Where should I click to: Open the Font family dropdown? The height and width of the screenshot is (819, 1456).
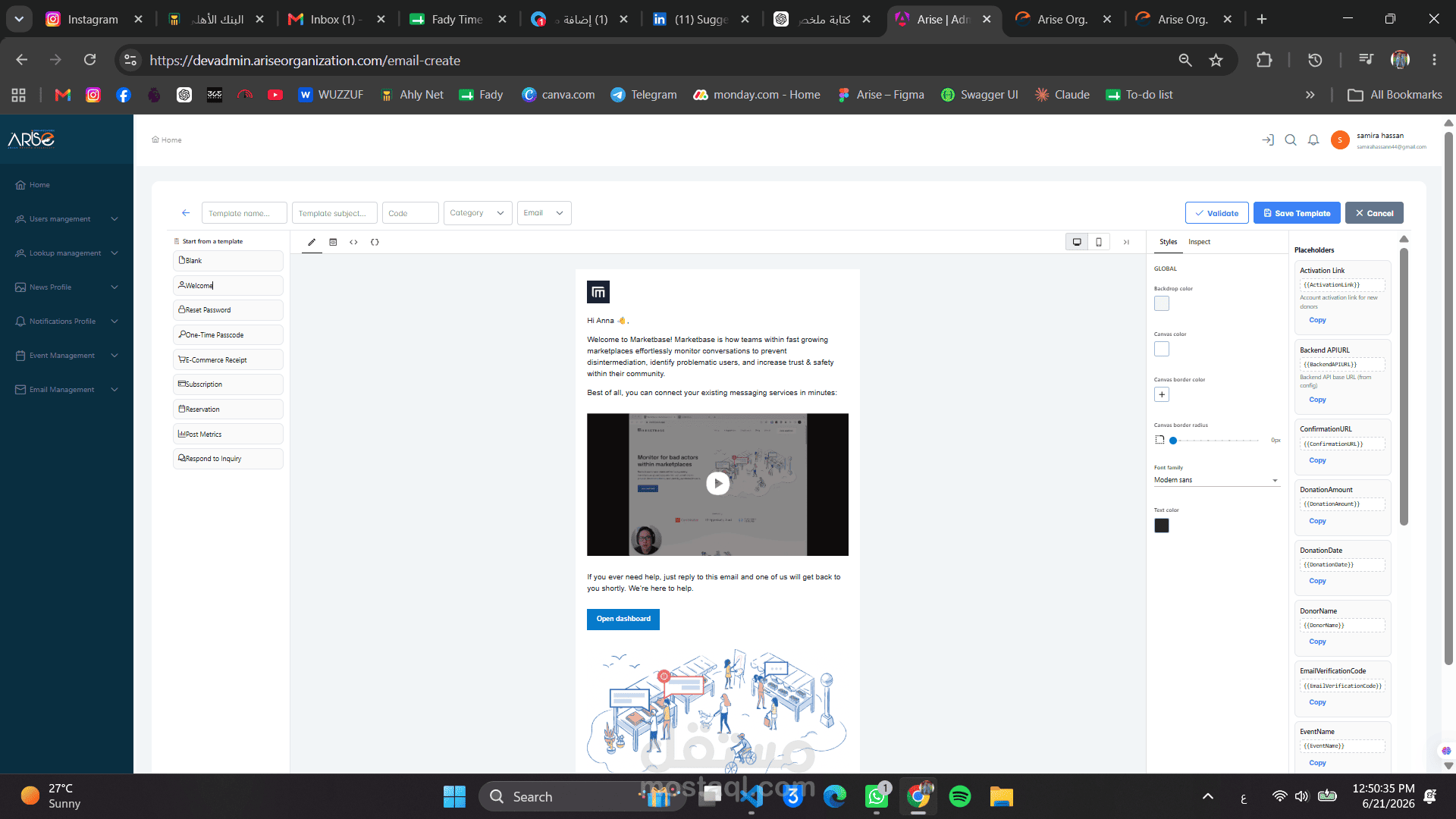point(1216,480)
